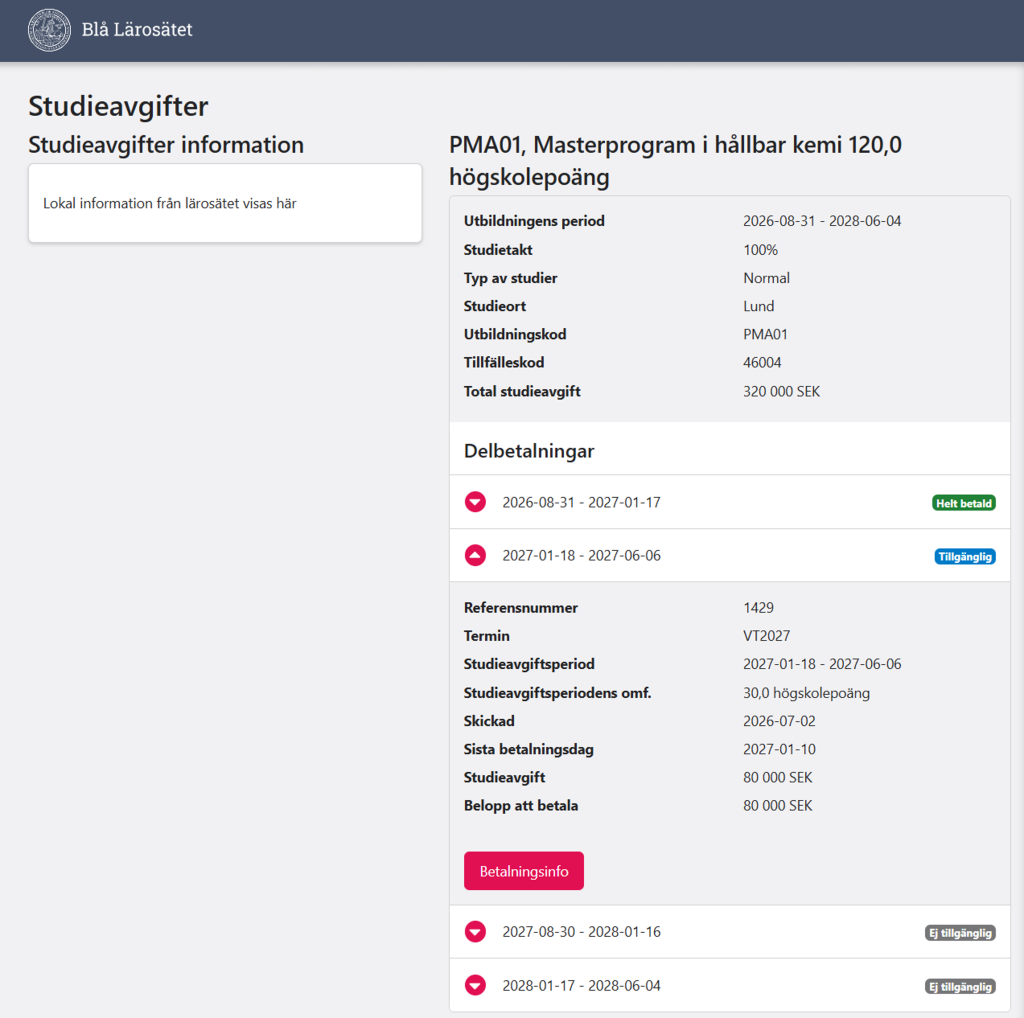Screen dimensions: 1024x1018
Task: Click Utbildningens period value 2026-08-31 - 2028-06-04
Action: click(822, 221)
